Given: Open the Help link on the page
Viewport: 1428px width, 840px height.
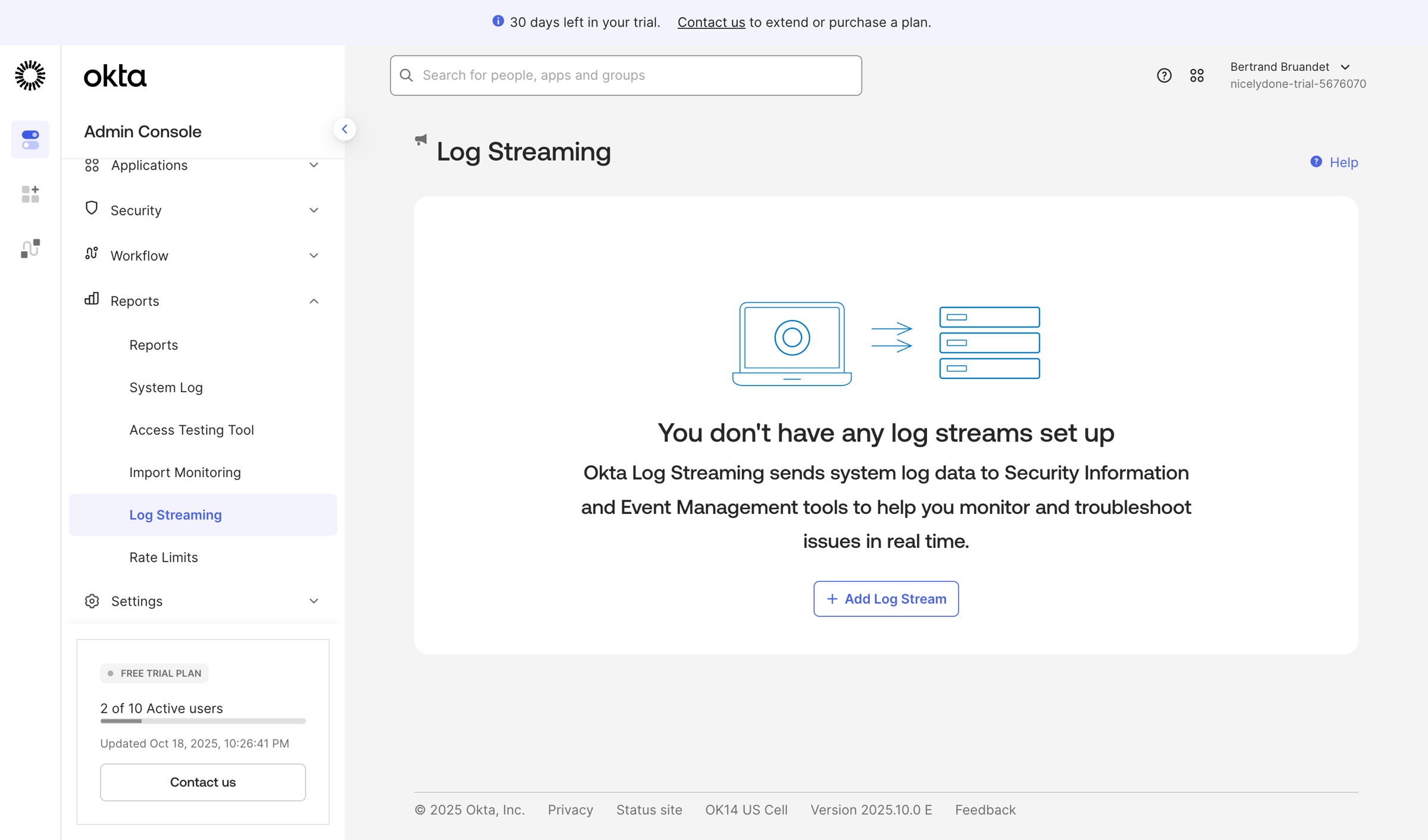Looking at the screenshot, I should (1344, 162).
